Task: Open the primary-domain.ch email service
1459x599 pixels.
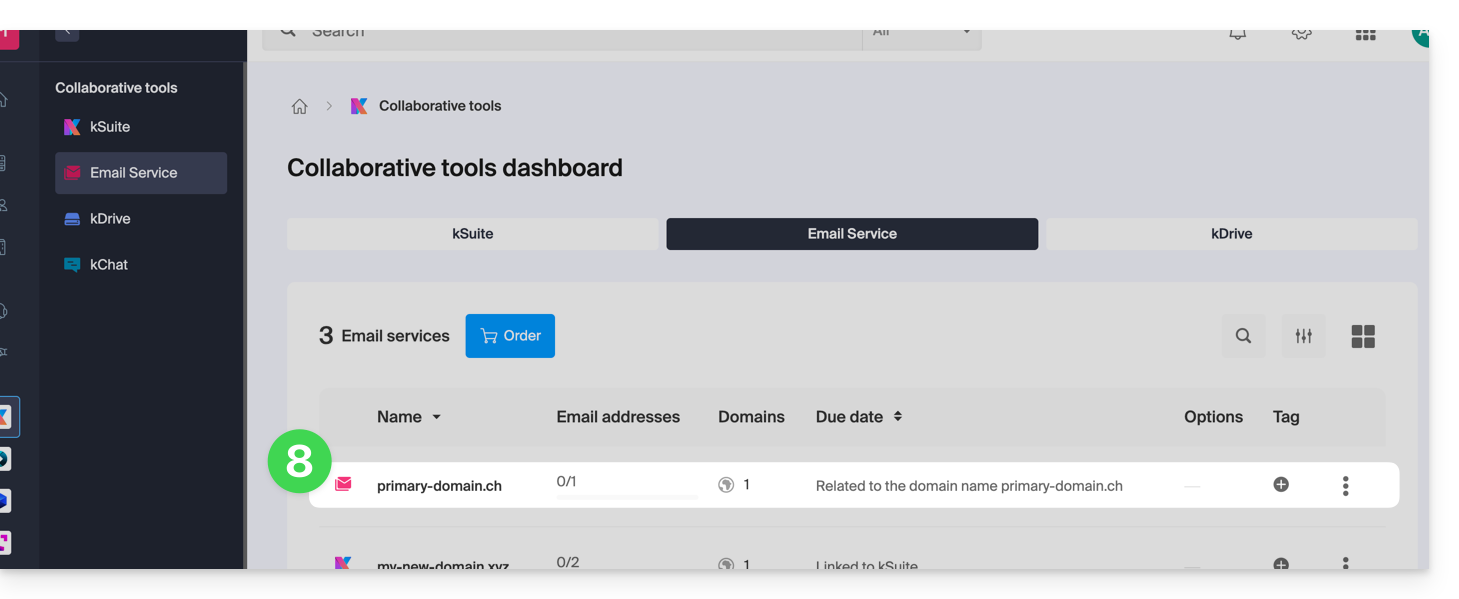Action: coord(439,486)
